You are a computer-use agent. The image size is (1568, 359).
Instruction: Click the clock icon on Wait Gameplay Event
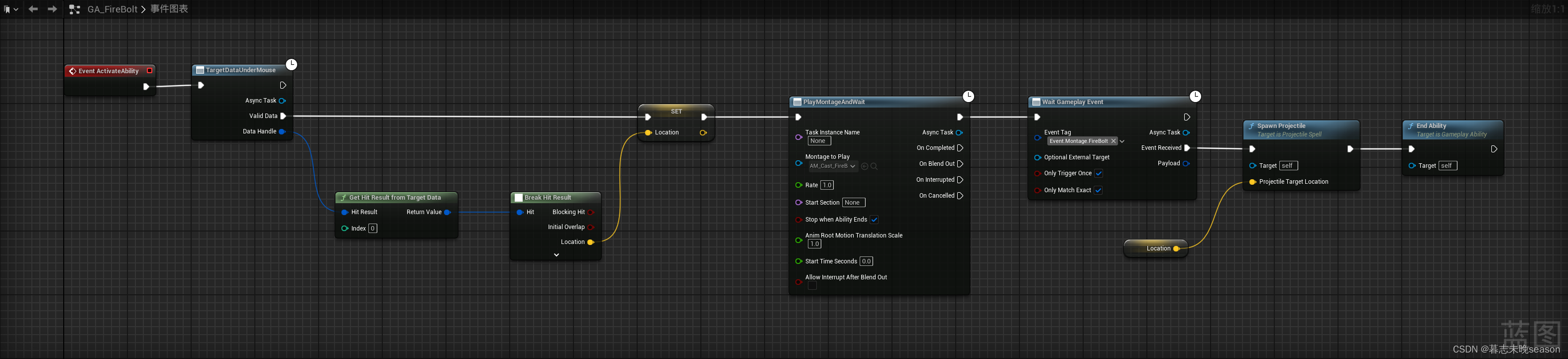(x=1196, y=96)
